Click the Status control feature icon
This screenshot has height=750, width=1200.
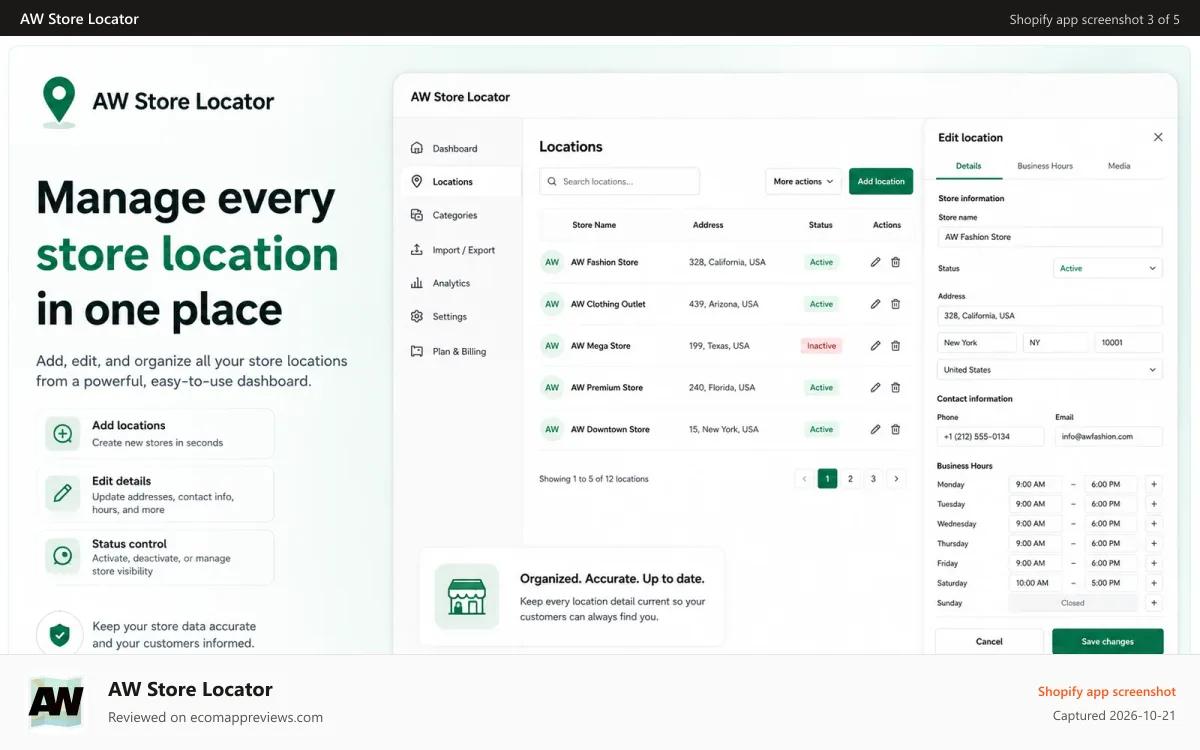(x=62, y=556)
